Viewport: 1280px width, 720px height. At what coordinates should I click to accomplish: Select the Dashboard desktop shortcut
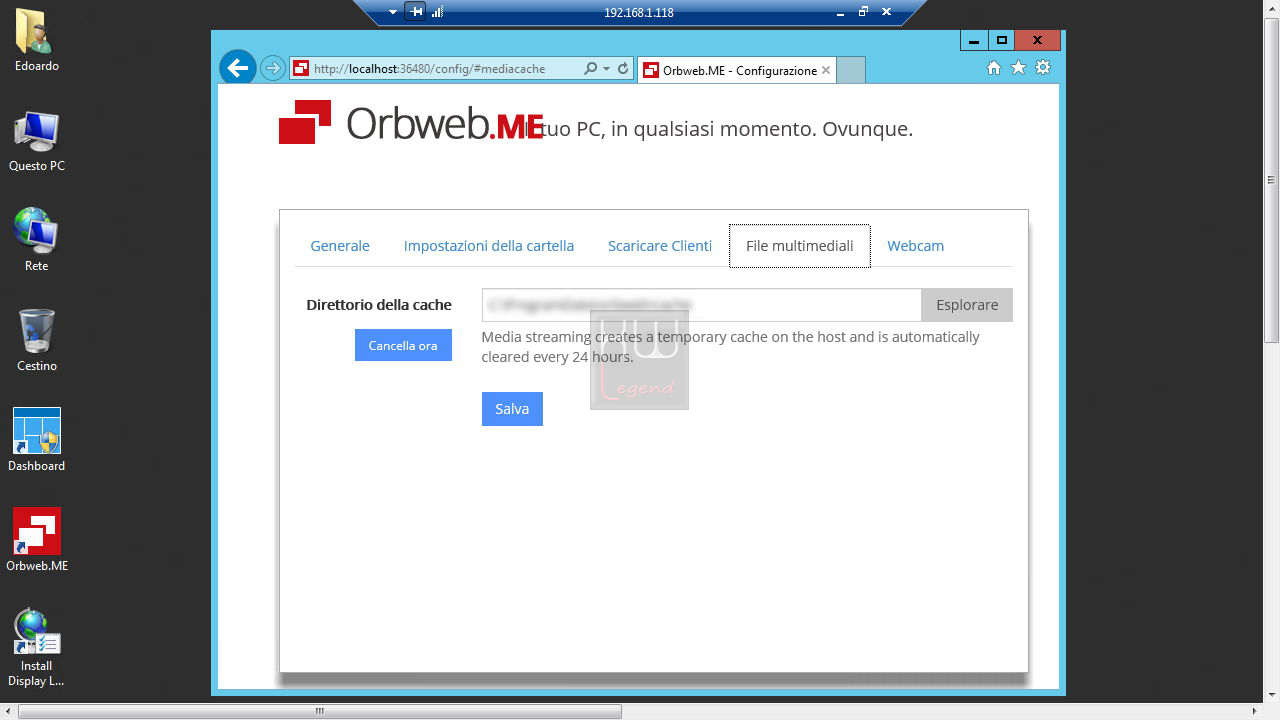coord(36,440)
